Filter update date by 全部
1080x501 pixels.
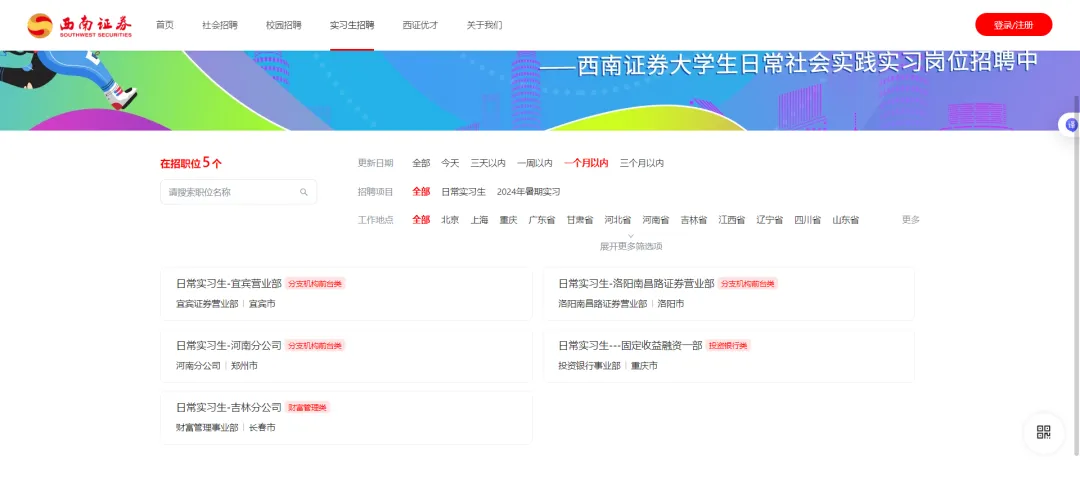(x=422, y=163)
